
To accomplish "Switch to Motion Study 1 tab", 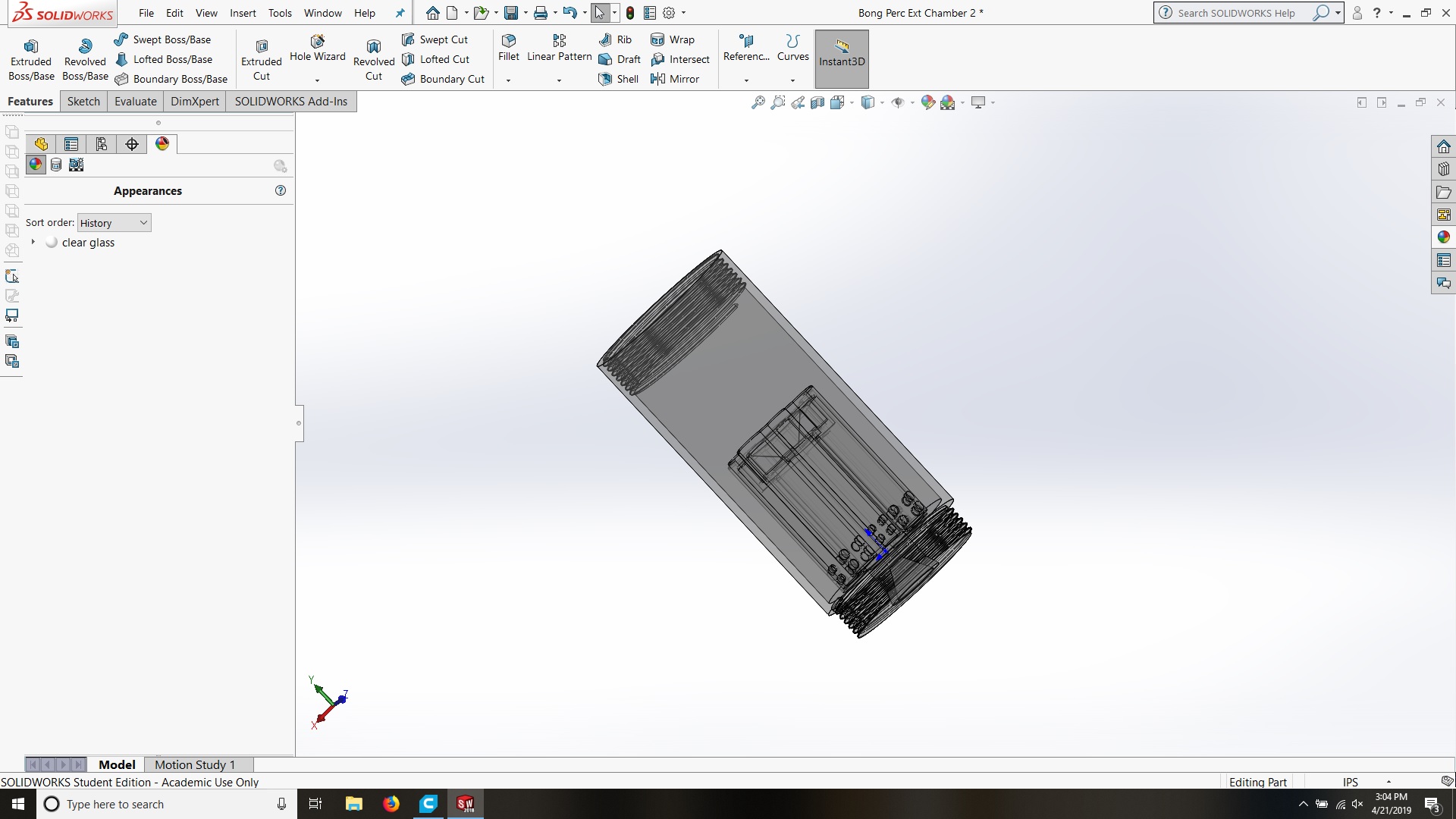I will (195, 764).
